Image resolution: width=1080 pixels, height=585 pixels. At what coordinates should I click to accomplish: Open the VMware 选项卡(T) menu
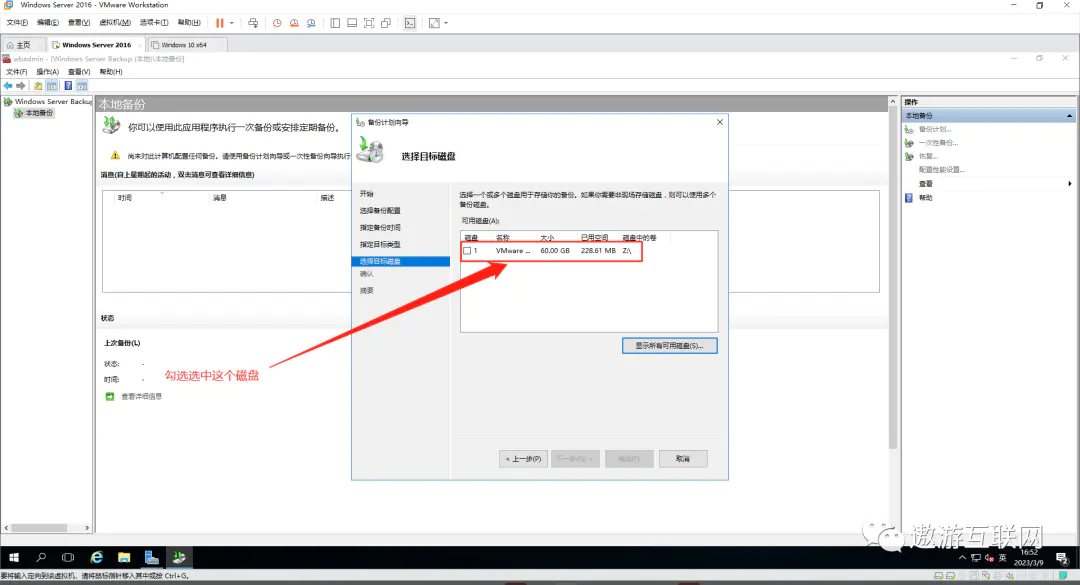coord(154,23)
